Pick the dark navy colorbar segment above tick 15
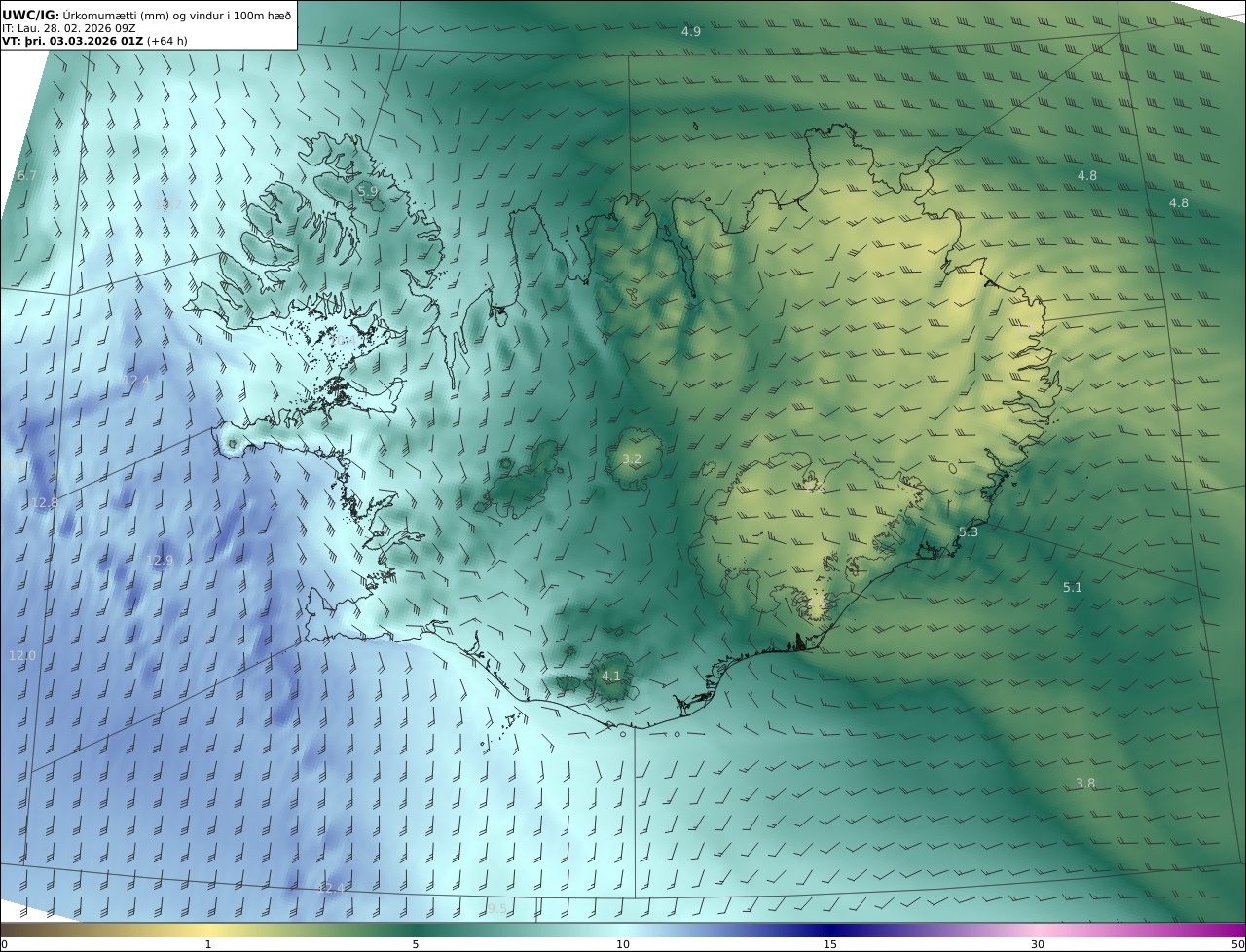The image size is (1246, 952). 830,930
